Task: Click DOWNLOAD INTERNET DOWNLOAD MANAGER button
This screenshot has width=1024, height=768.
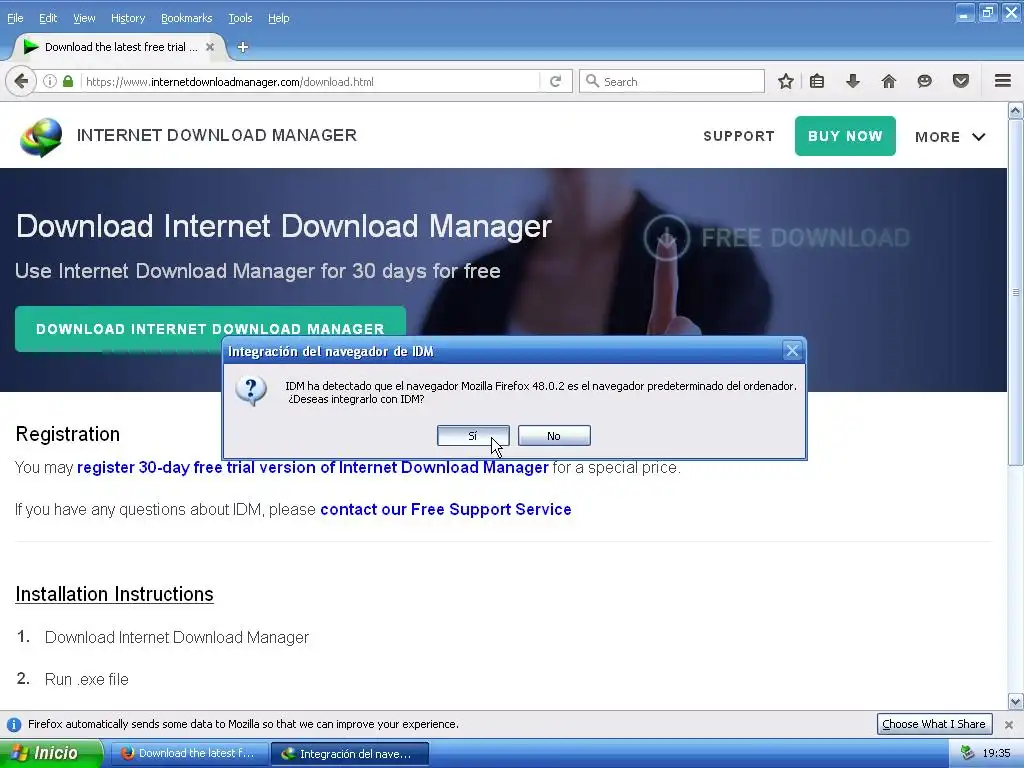Action: (210, 328)
